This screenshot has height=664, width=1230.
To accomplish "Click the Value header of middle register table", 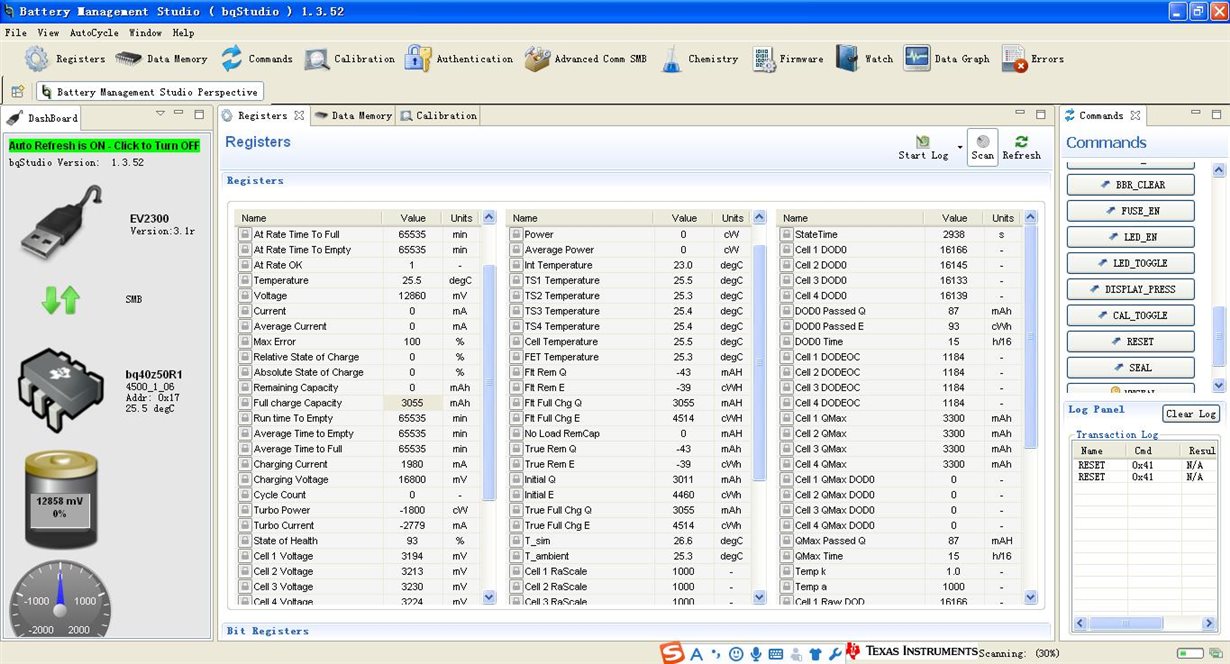I will (685, 218).
